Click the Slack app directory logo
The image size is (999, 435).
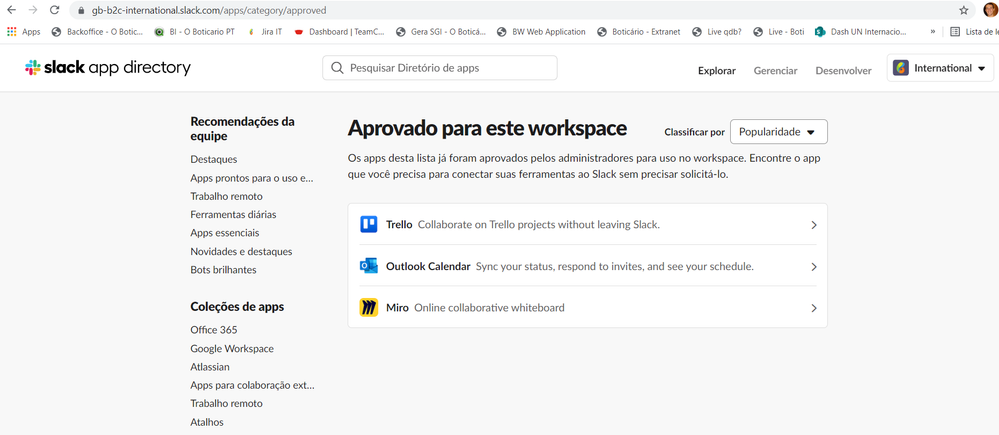[108, 68]
